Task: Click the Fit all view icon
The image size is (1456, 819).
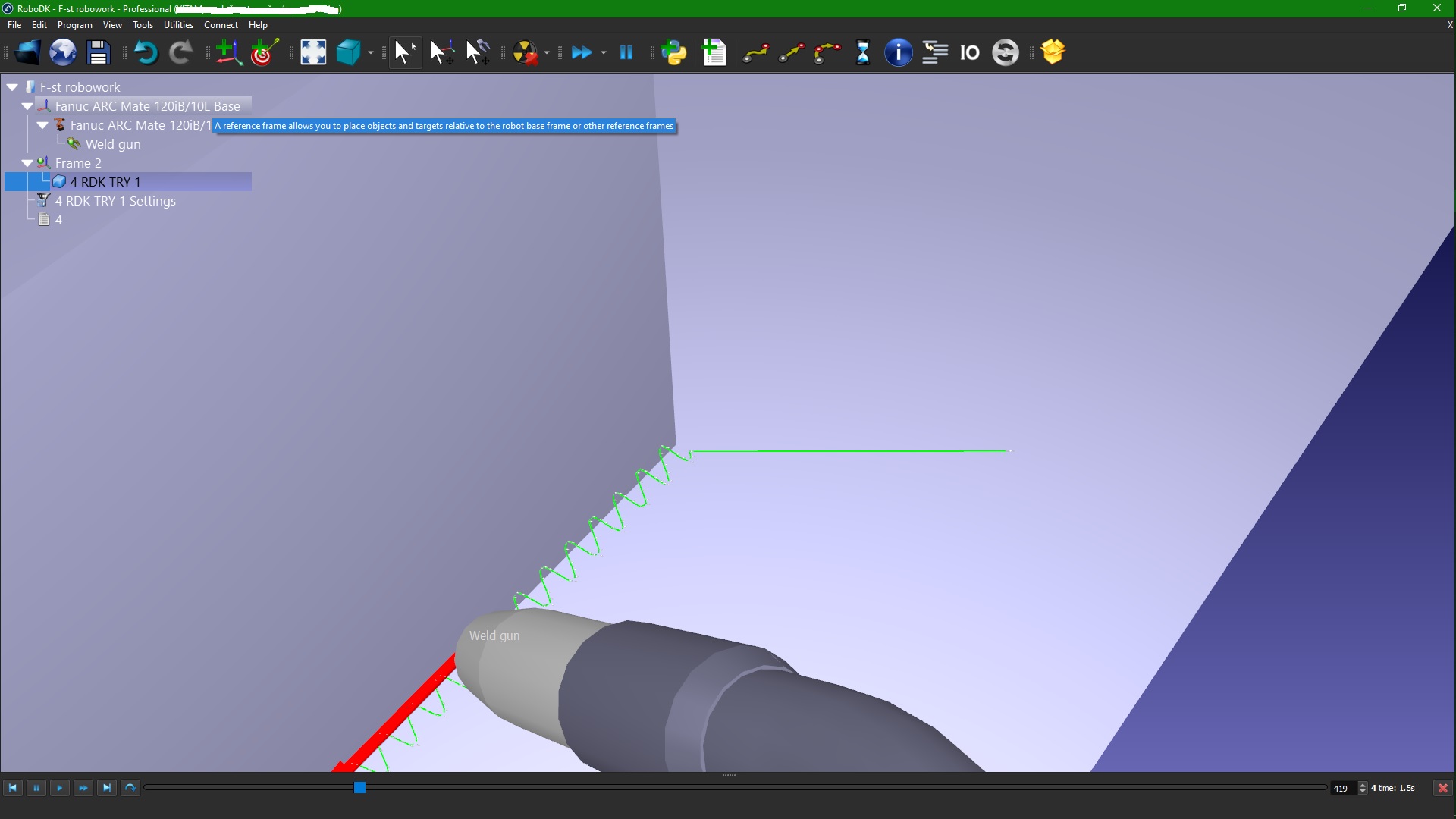Action: coord(312,52)
